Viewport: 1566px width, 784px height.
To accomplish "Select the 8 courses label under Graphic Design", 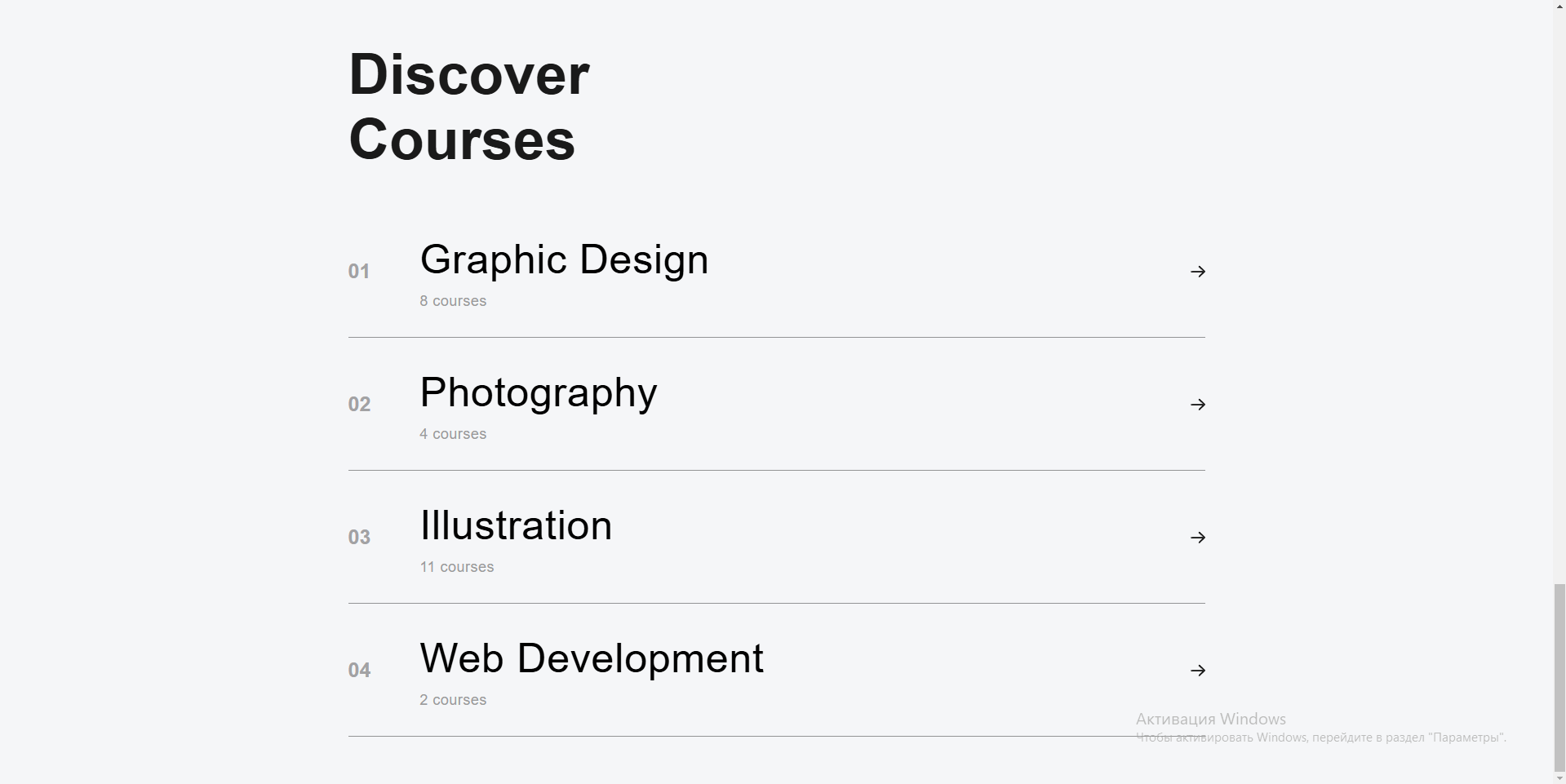I will coord(453,301).
